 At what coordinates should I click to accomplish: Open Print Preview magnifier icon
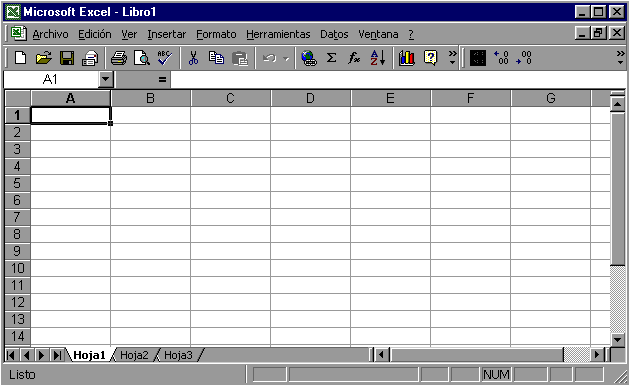[x=142, y=58]
